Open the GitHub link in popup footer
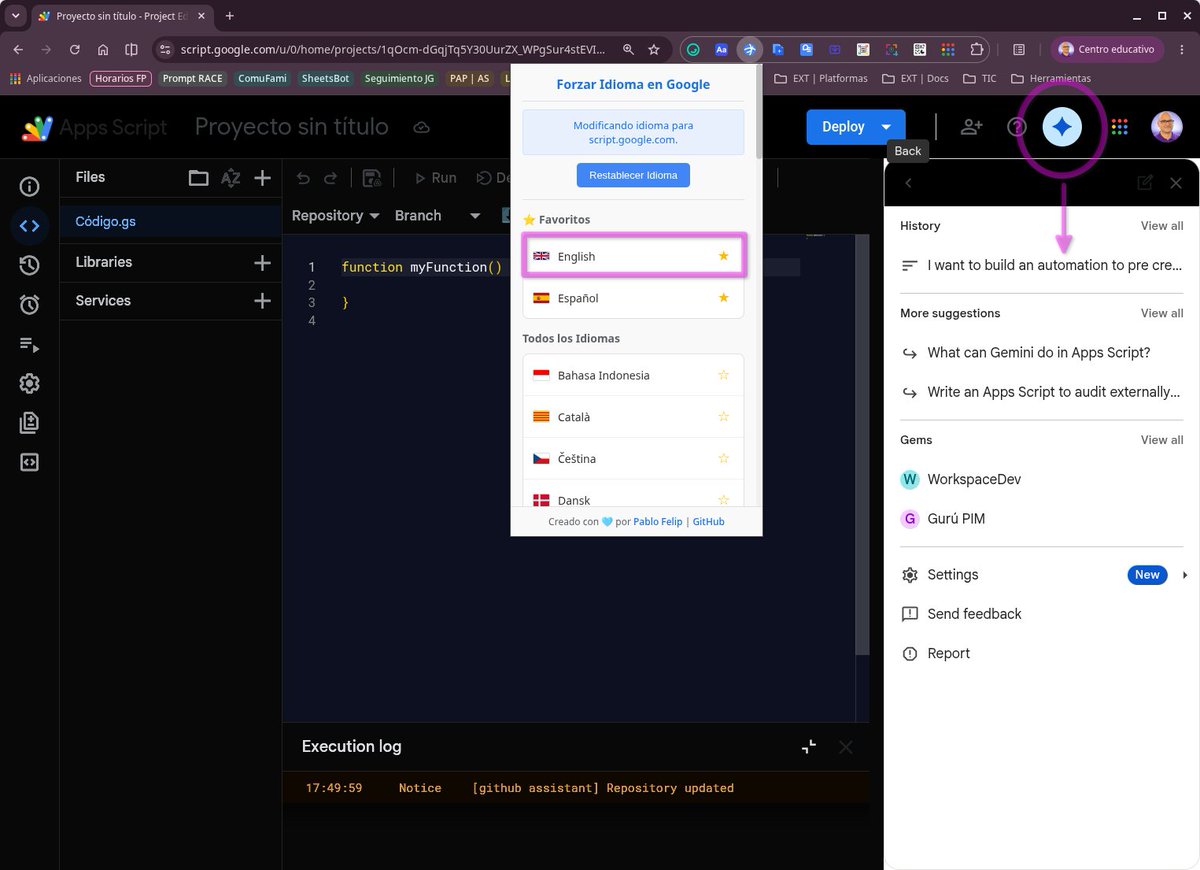The width and height of the screenshot is (1200, 870). click(x=709, y=522)
